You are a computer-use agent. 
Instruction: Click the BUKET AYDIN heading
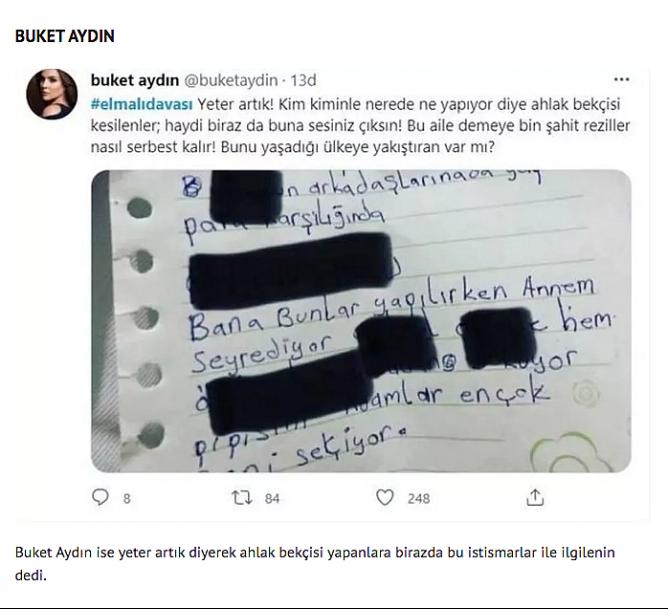[x=65, y=36]
